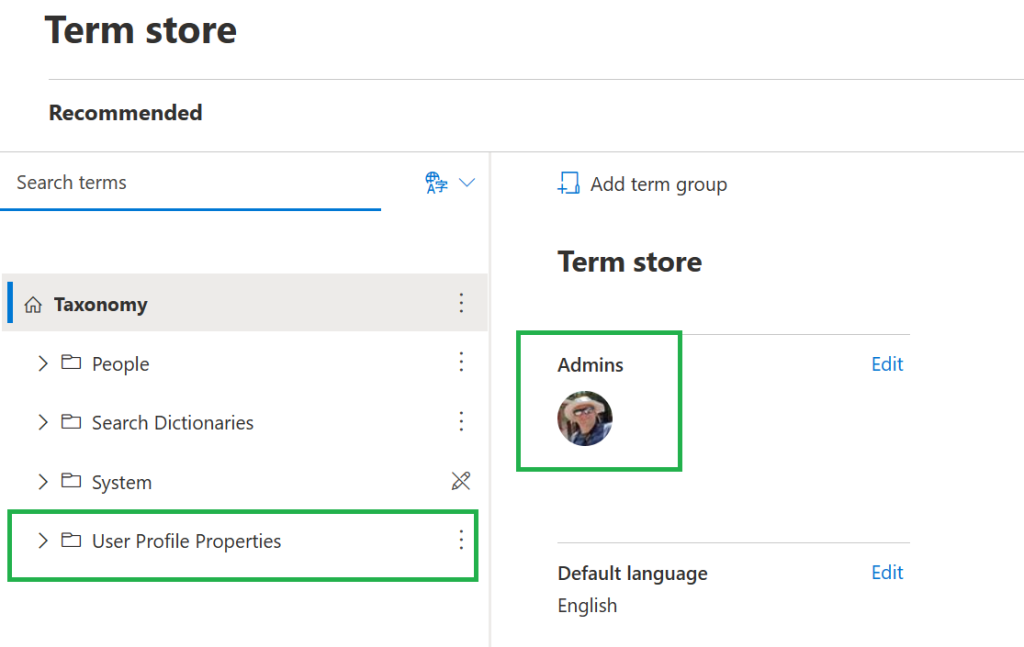The width and height of the screenshot is (1024, 647).
Task: Click the Search Dictionaries folder icon
Action: click(71, 422)
